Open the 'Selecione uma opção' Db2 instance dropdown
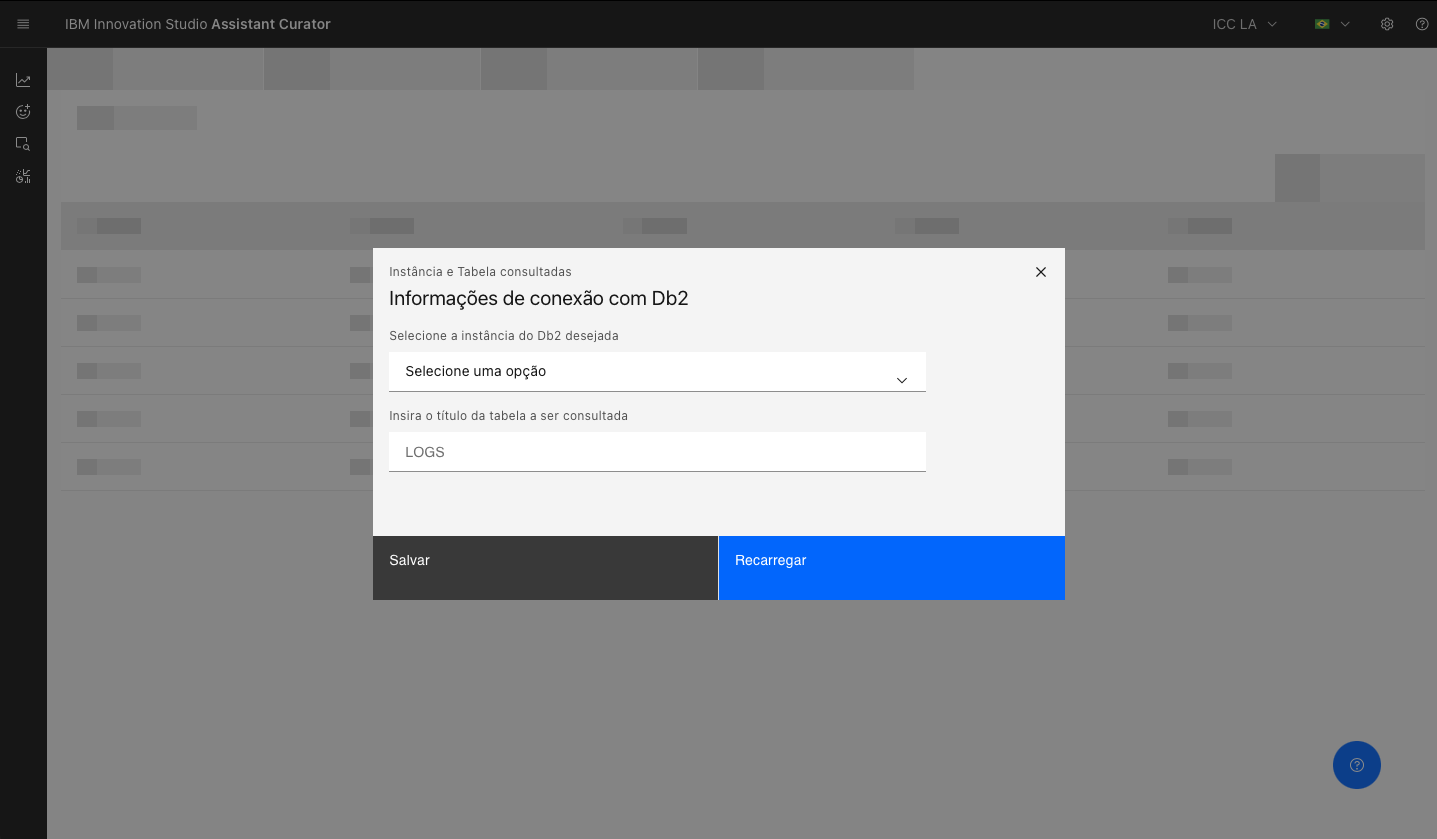 click(x=657, y=371)
